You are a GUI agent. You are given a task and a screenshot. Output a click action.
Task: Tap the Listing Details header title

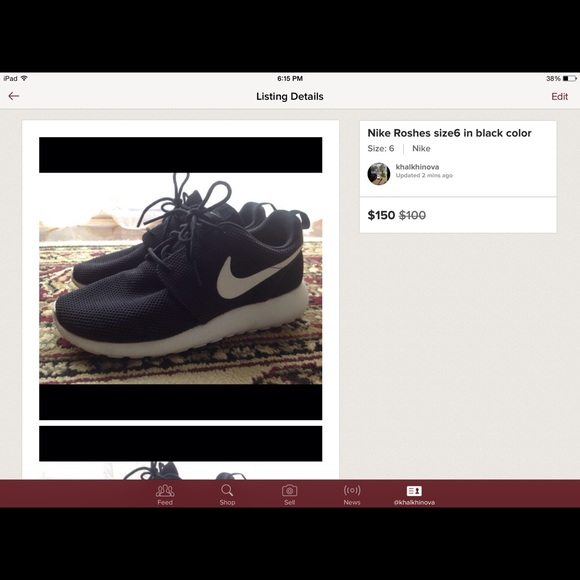pos(290,97)
